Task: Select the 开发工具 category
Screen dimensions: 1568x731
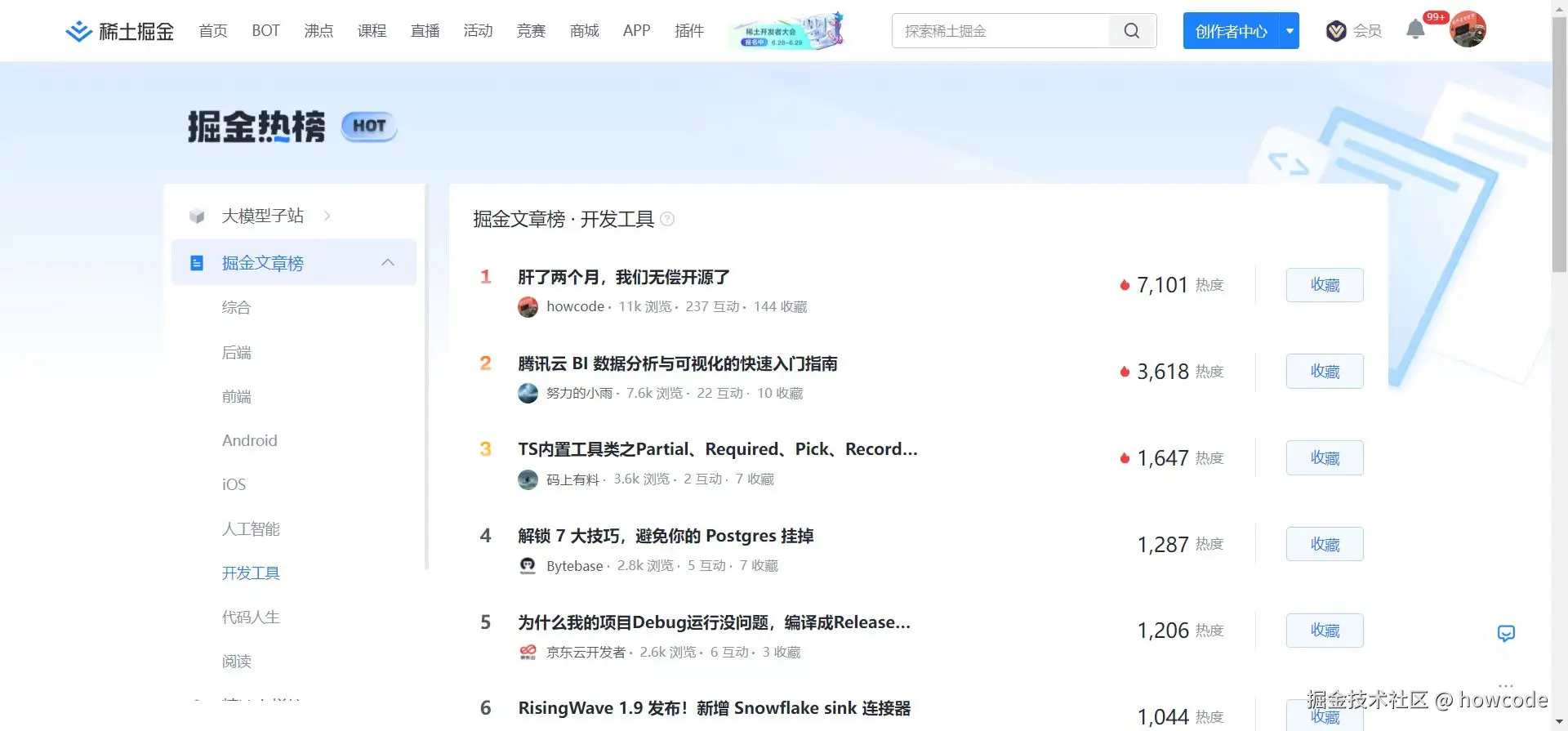Action: pos(251,573)
